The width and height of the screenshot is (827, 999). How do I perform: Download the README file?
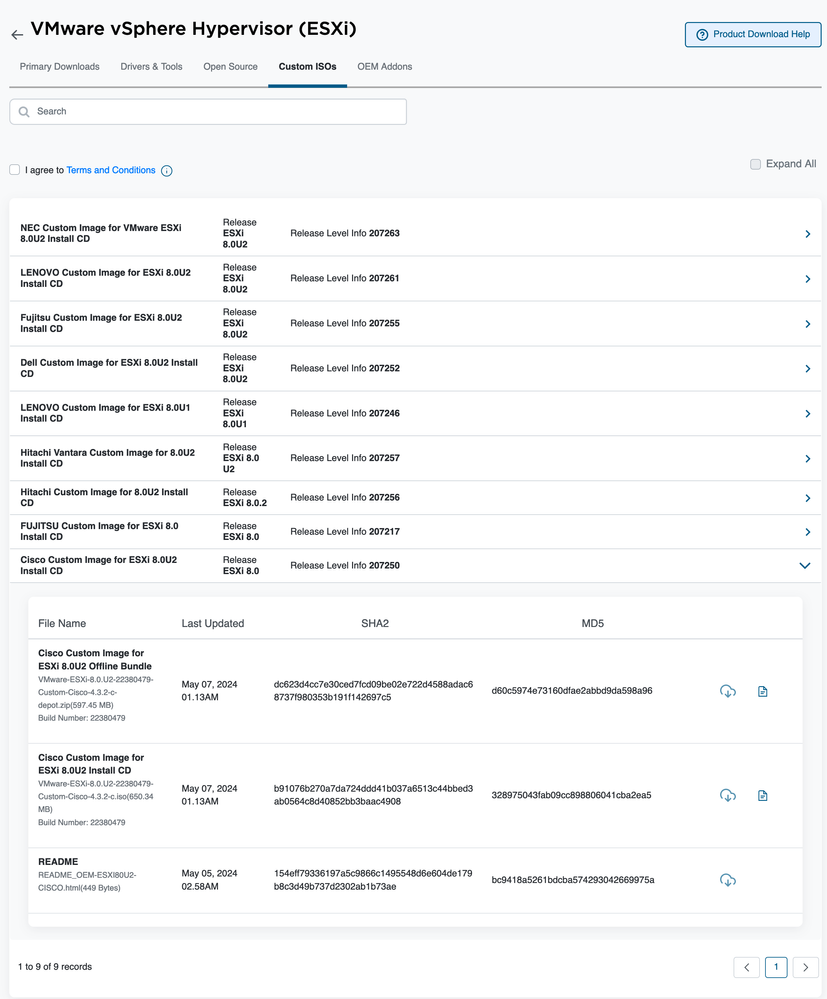728,880
